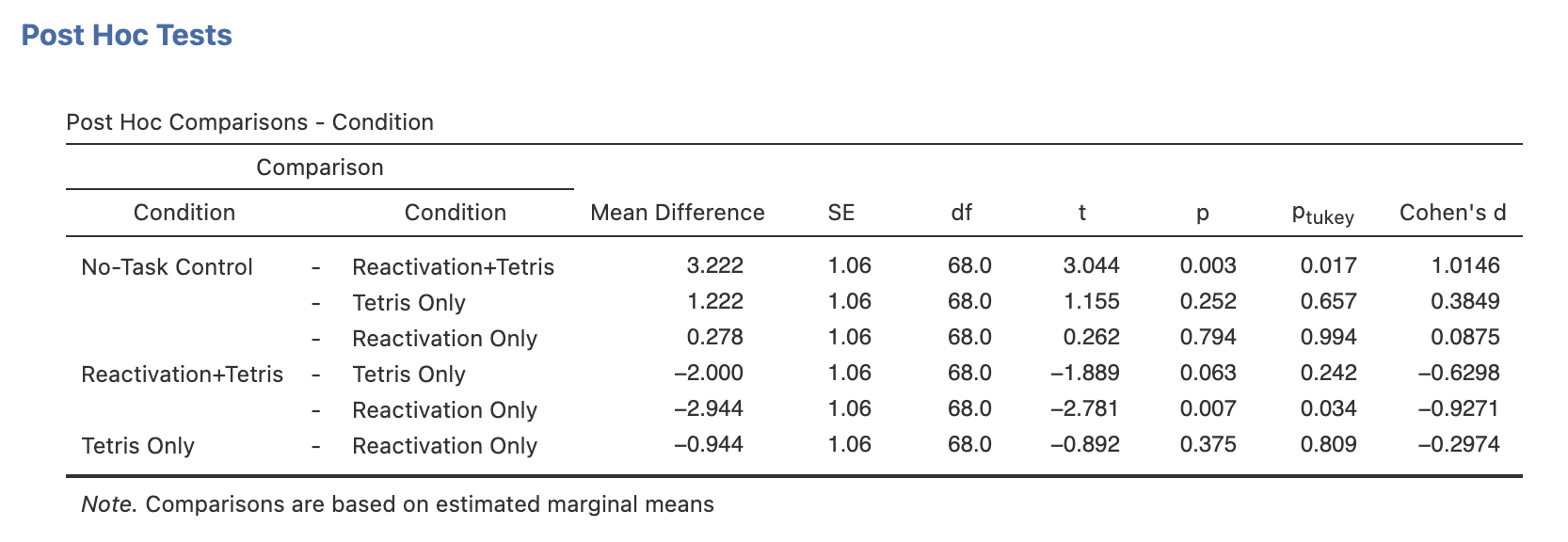Click the t value -2.781

pyautogui.click(x=1085, y=408)
